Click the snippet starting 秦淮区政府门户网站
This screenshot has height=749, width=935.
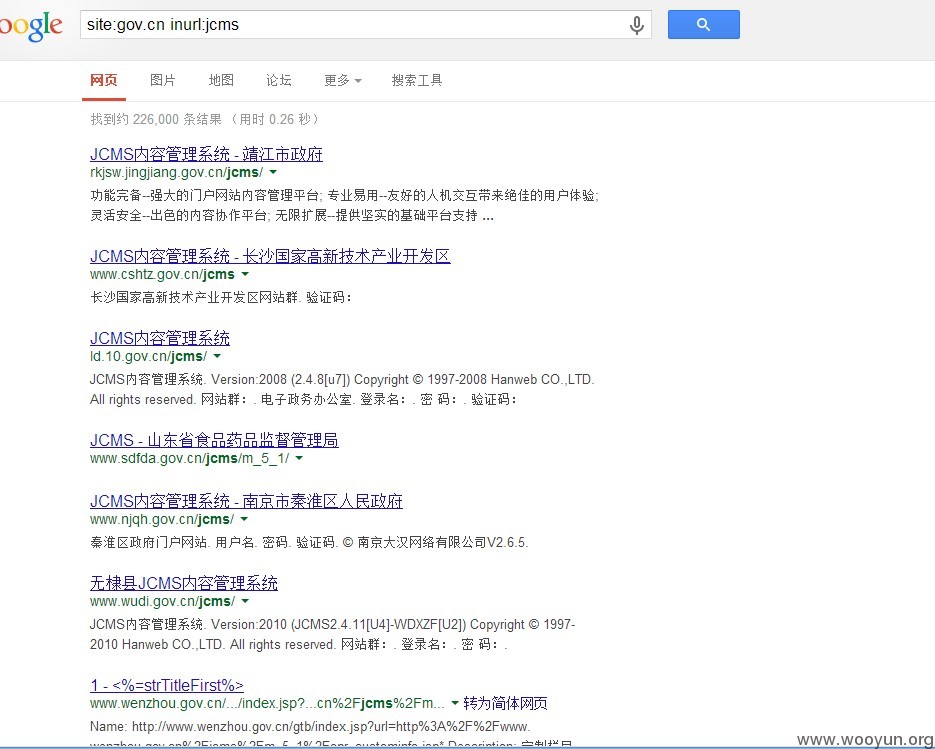point(309,542)
